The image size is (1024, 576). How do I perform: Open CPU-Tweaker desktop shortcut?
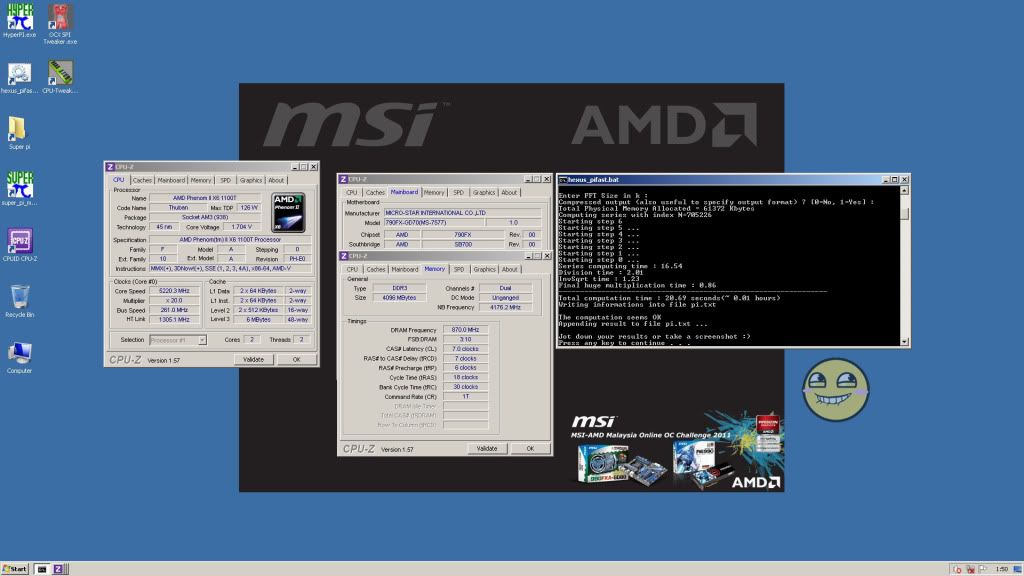coord(61,74)
